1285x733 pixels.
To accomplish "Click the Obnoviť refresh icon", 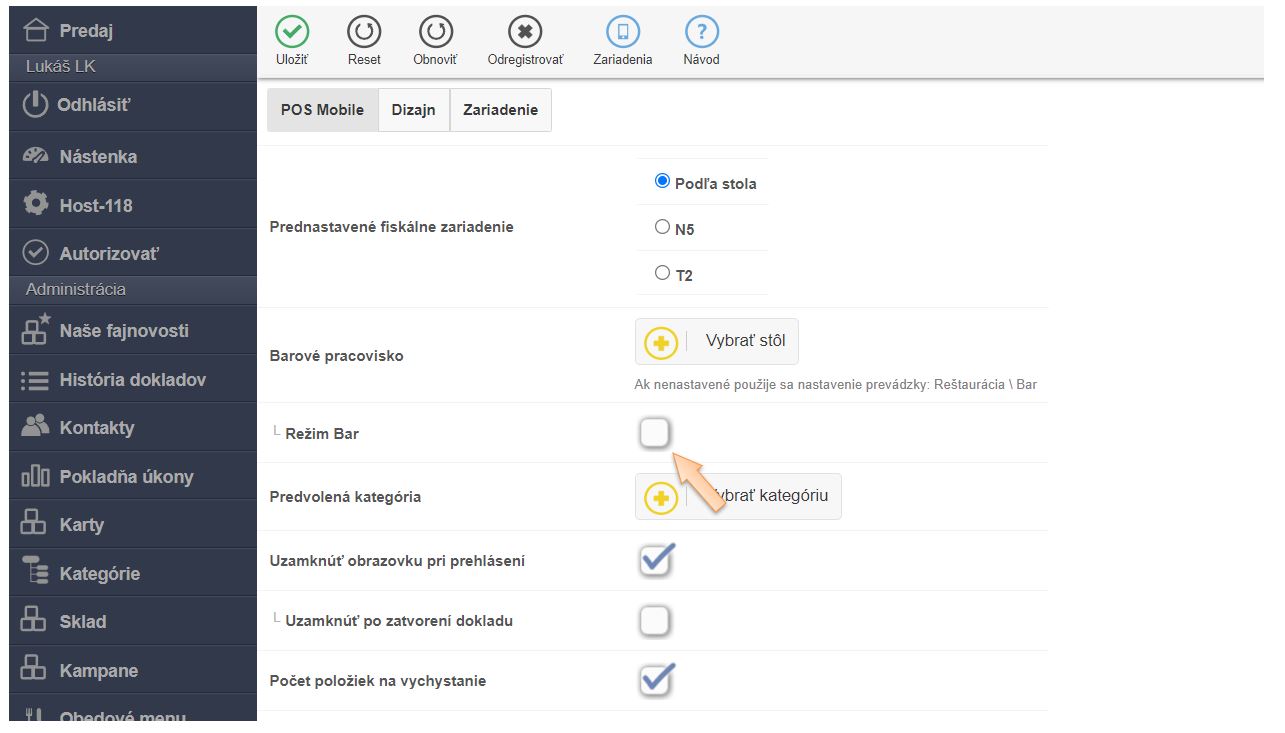I will [x=435, y=32].
